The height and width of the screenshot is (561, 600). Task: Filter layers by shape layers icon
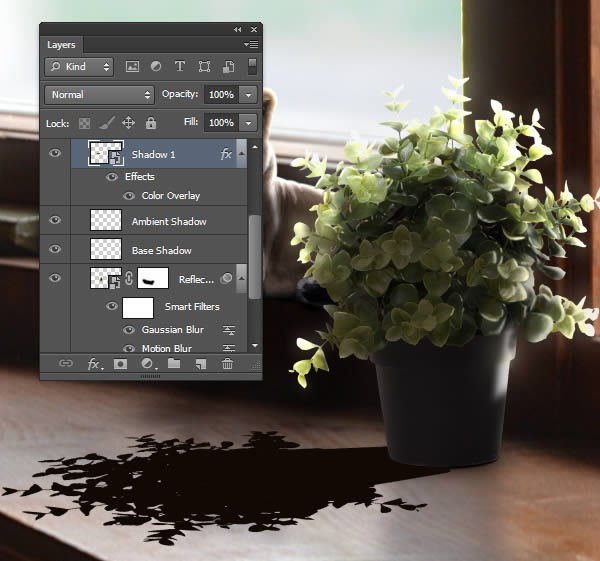point(204,67)
